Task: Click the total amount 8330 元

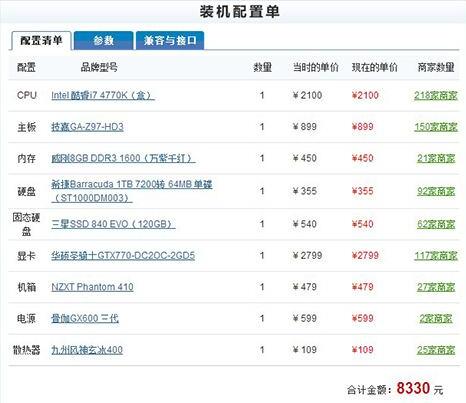Action: 420,389
